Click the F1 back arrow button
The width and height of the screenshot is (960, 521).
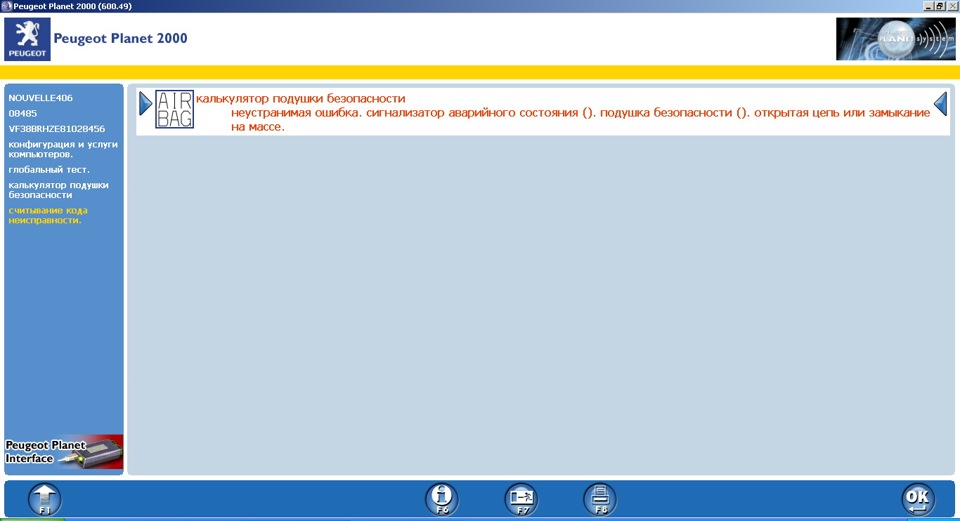click(45, 499)
